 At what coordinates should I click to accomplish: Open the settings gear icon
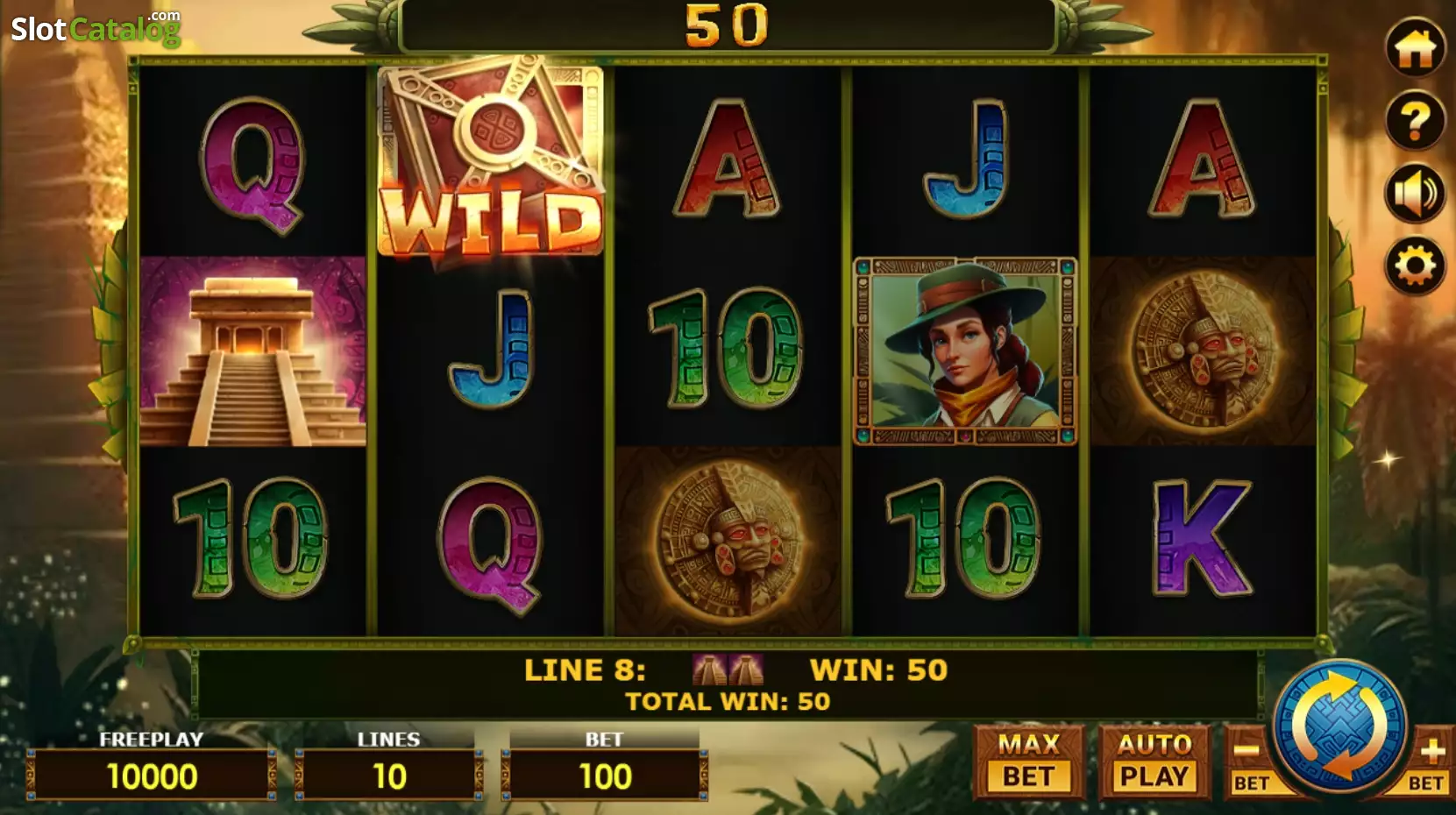[x=1415, y=266]
